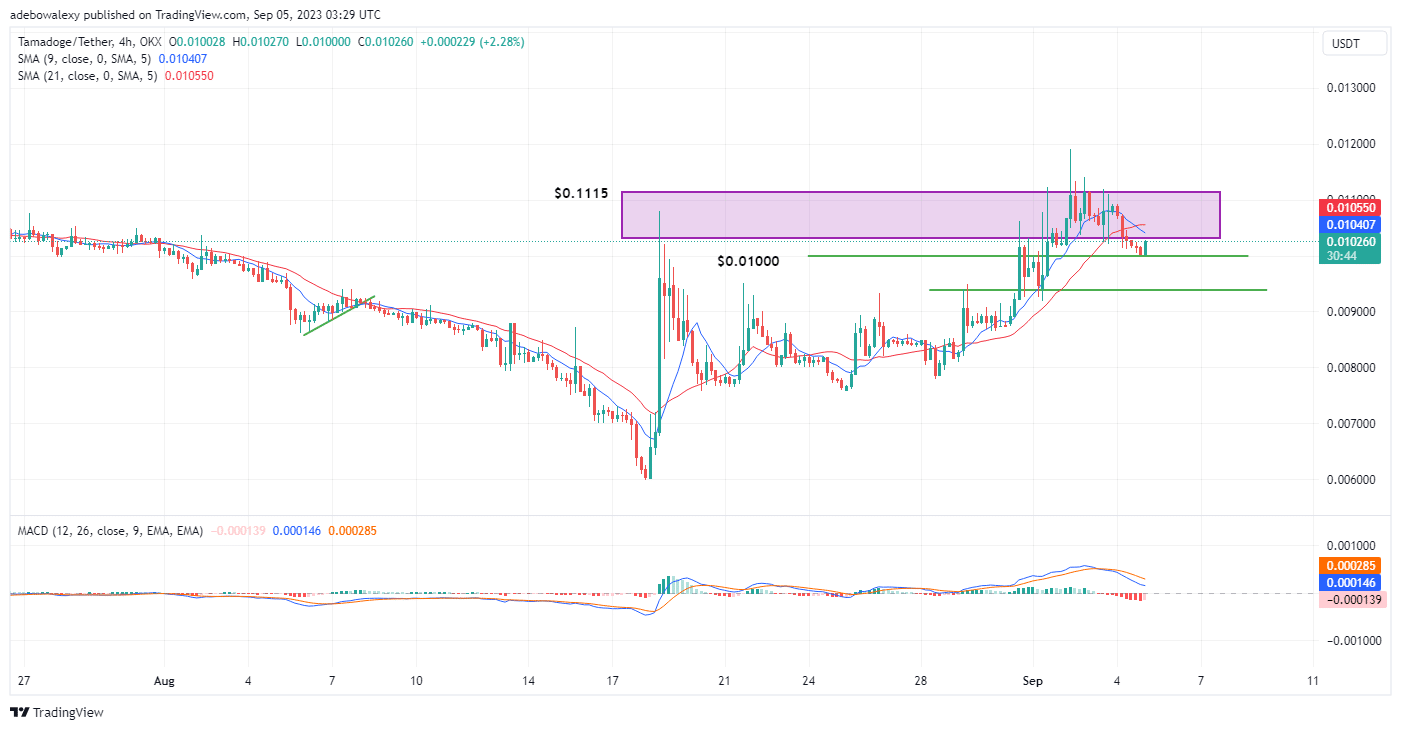Image resolution: width=1401 pixels, height=730 pixels.
Task: Select the $0.1115 resistance annotation text
Action: point(581,193)
